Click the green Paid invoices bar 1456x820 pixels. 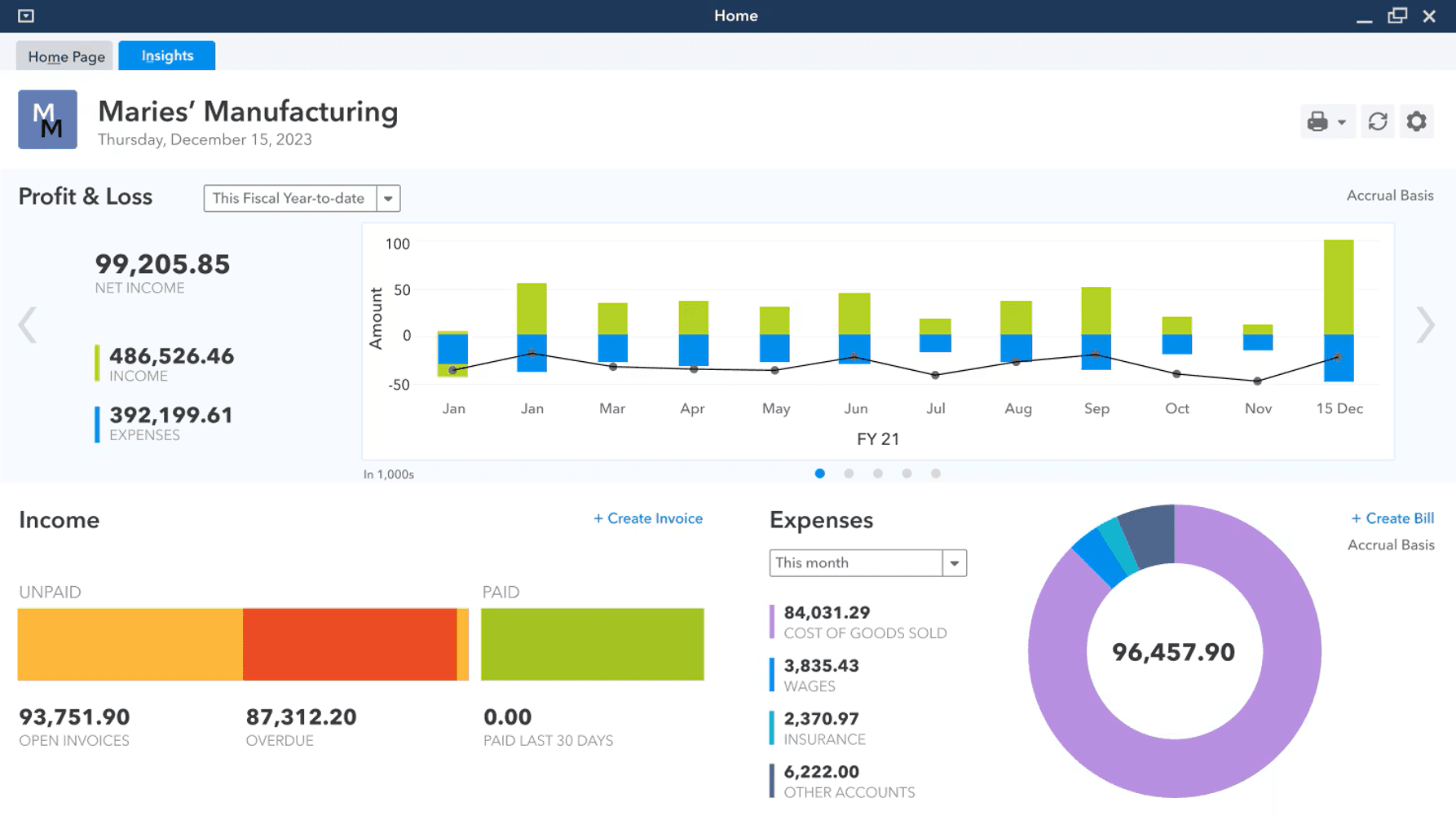coord(593,644)
